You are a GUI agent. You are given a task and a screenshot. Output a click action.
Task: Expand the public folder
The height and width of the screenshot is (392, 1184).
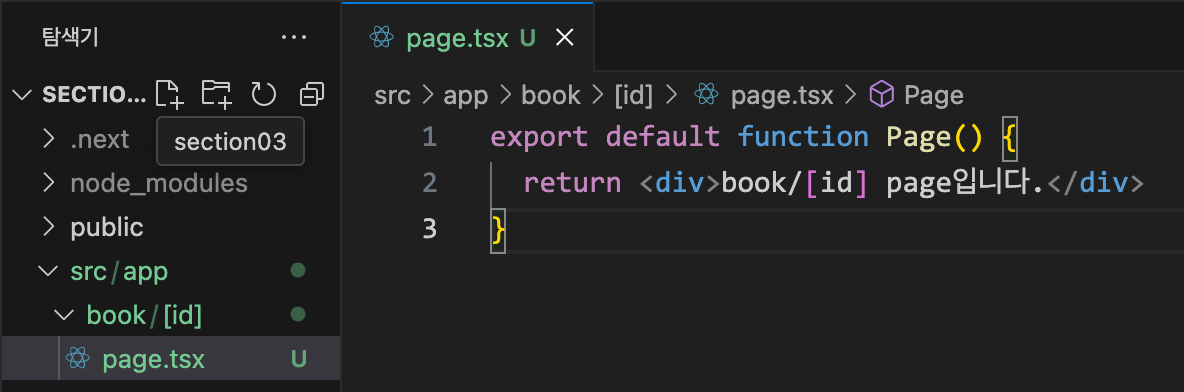pyautogui.click(x=49, y=227)
